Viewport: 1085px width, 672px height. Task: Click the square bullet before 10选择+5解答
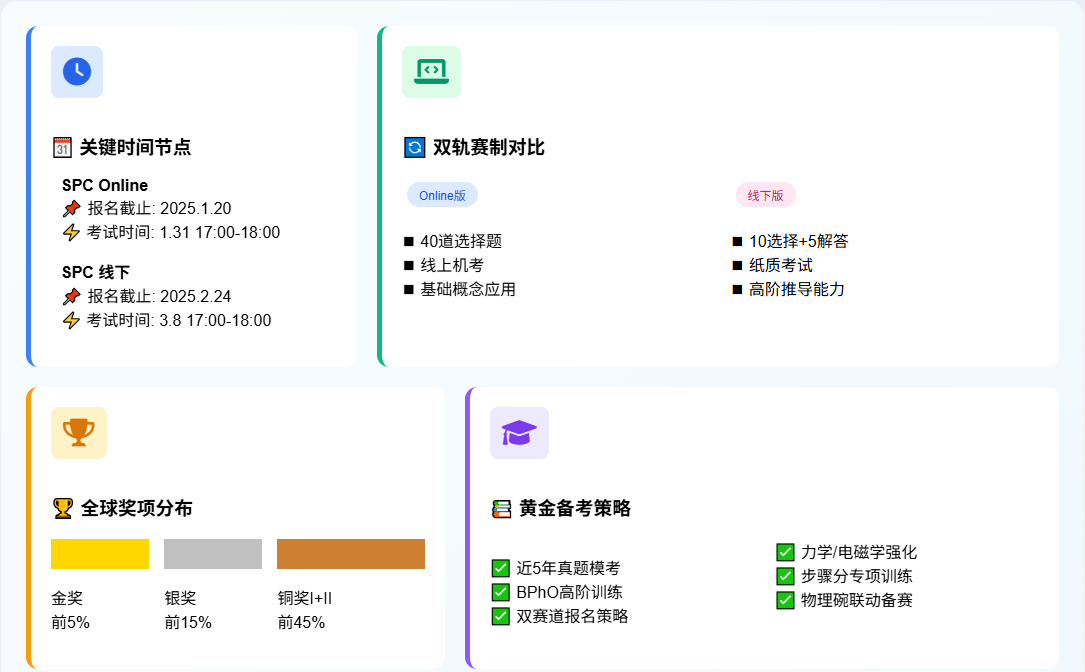click(738, 242)
